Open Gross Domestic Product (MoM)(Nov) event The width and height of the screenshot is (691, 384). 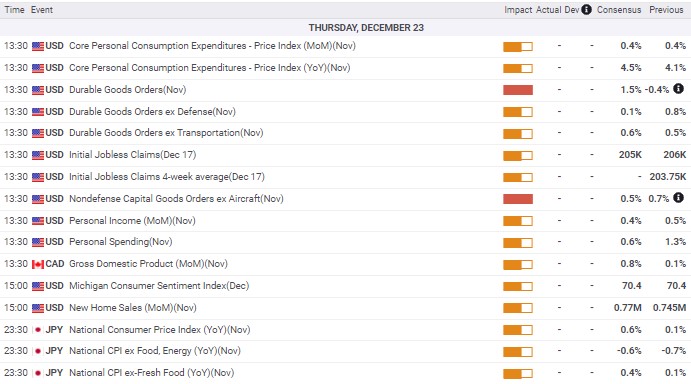point(149,264)
